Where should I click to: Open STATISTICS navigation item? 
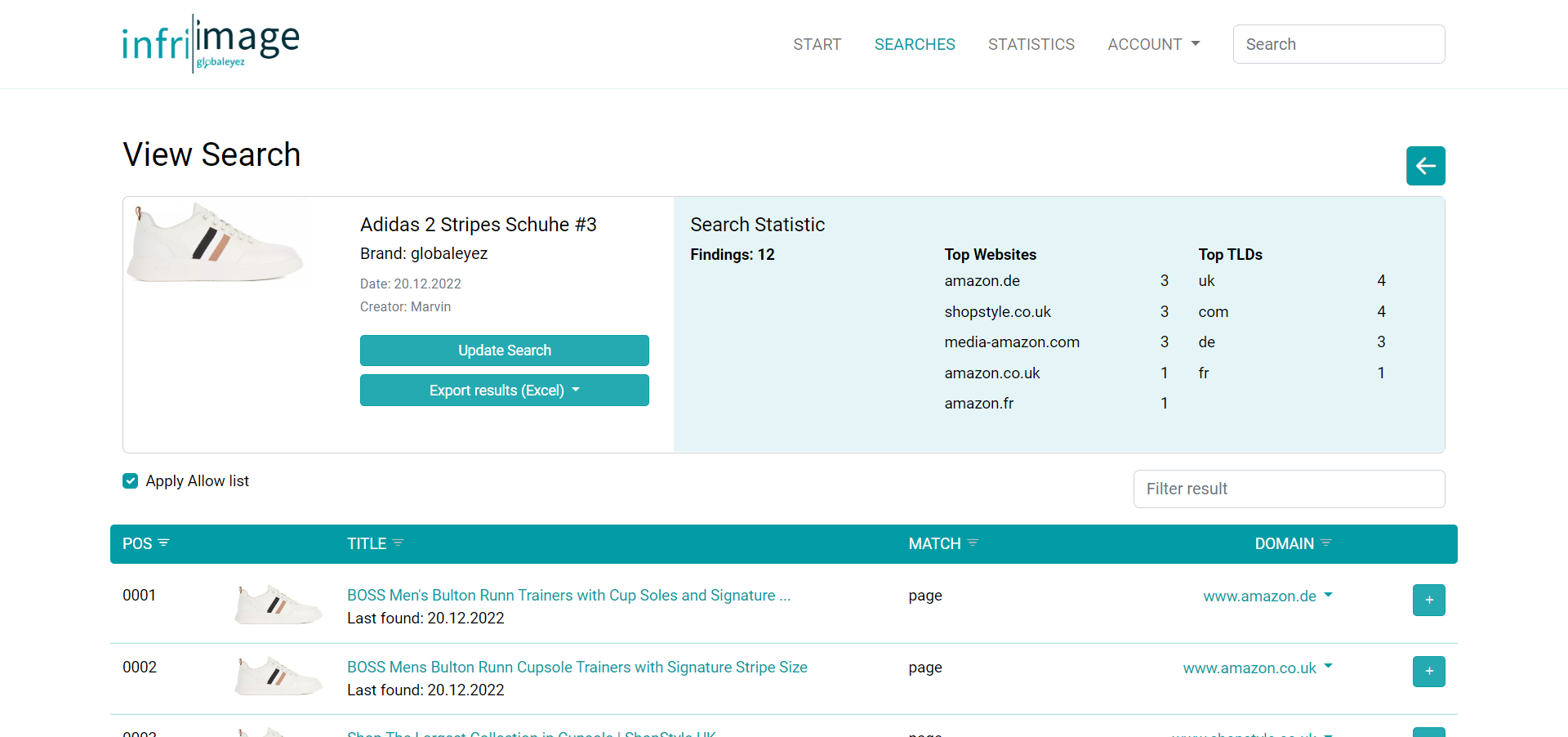[1031, 44]
